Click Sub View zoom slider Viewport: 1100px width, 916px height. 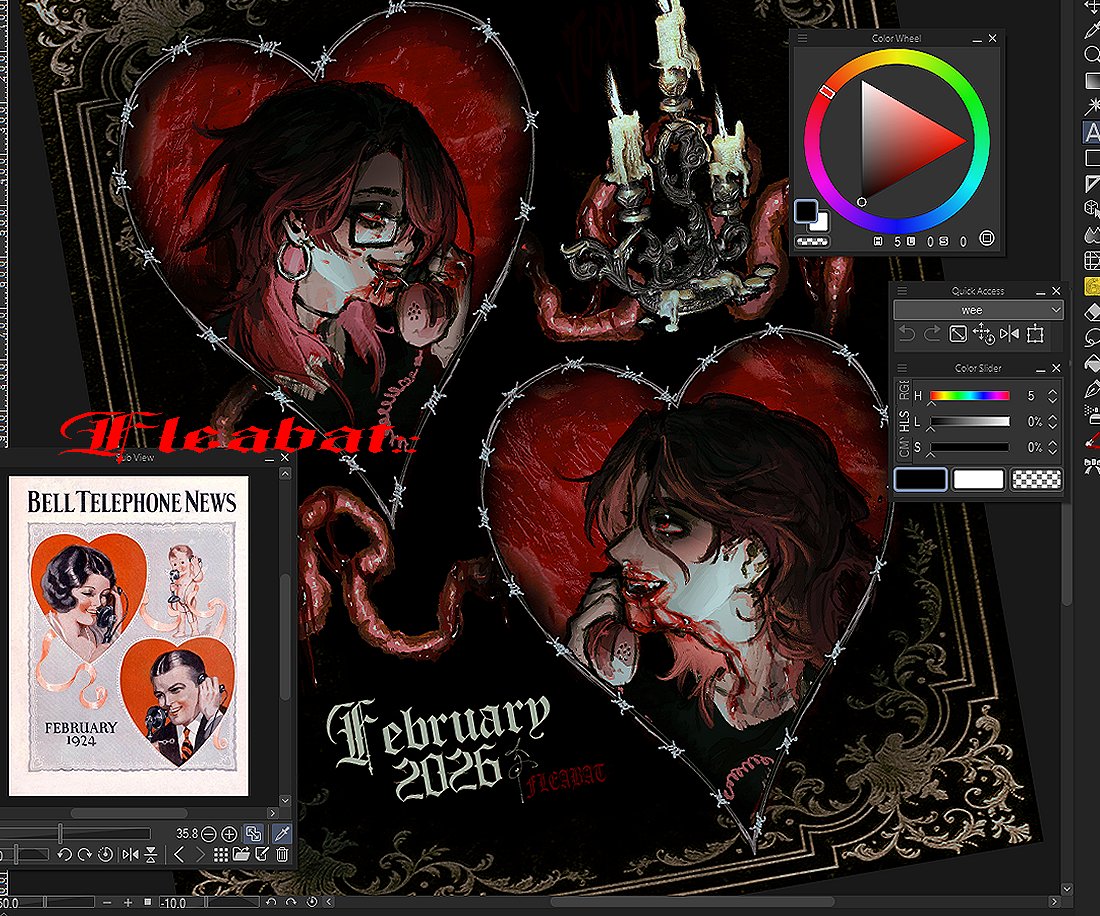(75, 833)
